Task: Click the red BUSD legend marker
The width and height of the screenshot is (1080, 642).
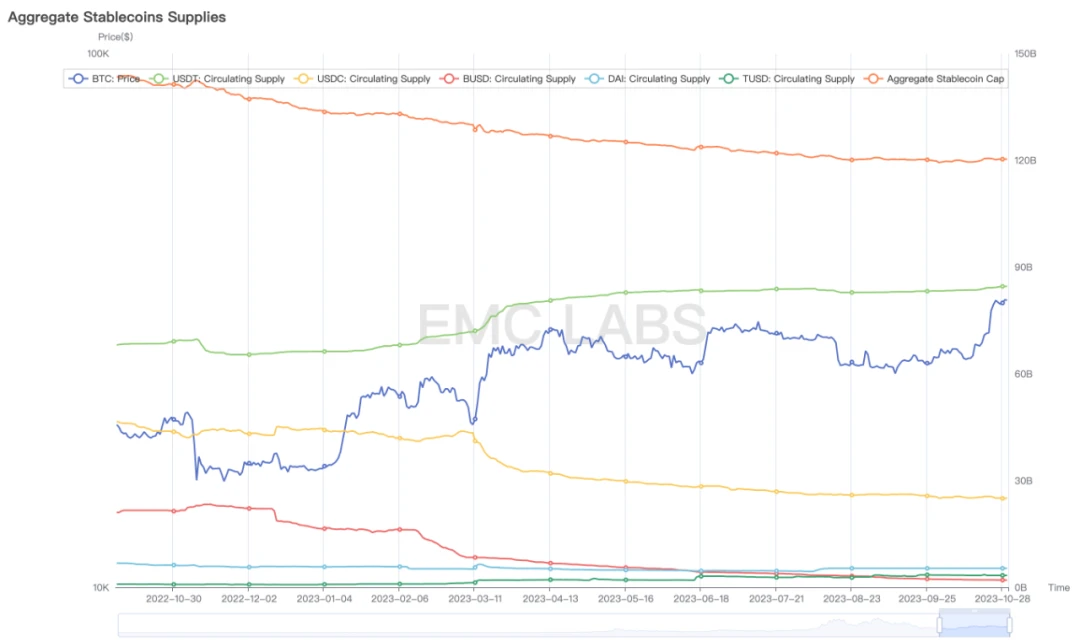Action: click(x=450, y=79)
